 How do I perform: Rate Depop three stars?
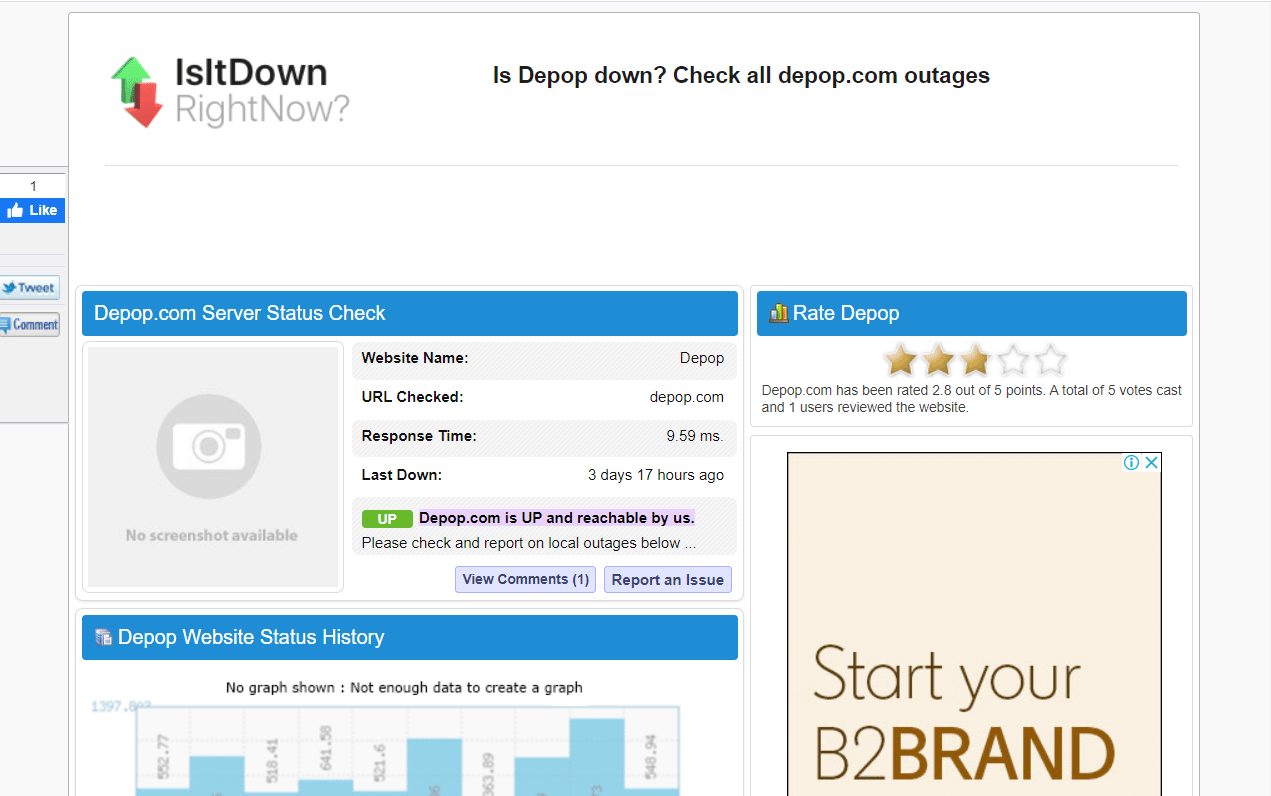(x=975, y=360)
